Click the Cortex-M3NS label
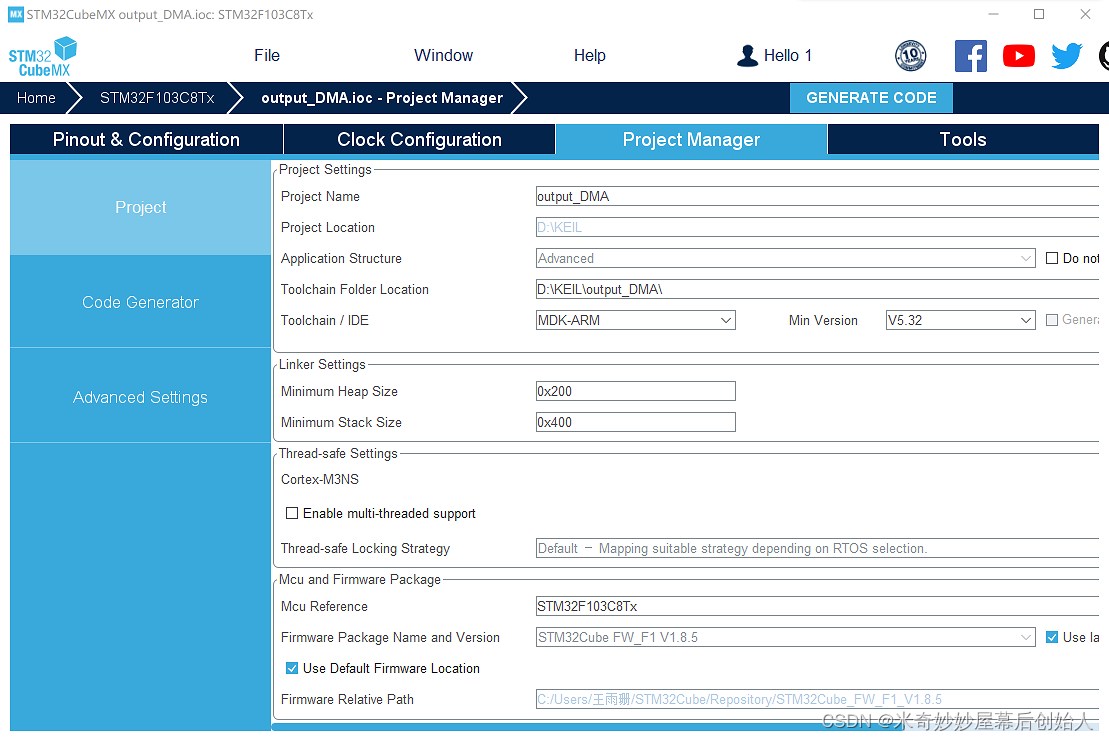 [320, 479]
